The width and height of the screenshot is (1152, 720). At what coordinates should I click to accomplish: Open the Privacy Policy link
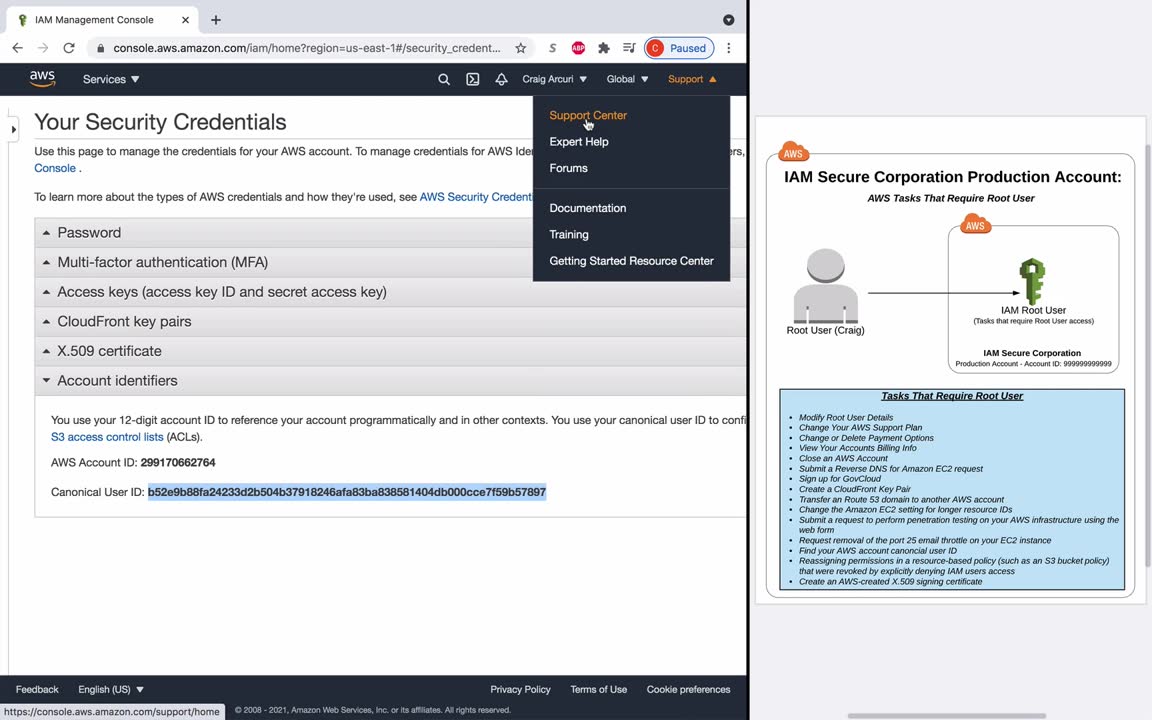click(x=520, y=689)
